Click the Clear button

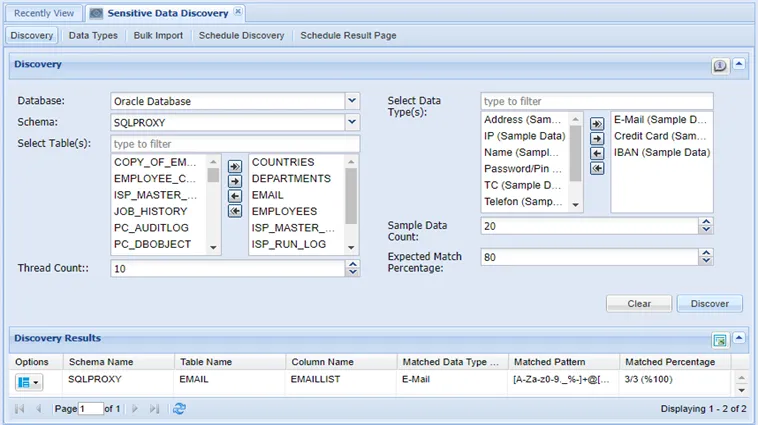click(639, 304)
